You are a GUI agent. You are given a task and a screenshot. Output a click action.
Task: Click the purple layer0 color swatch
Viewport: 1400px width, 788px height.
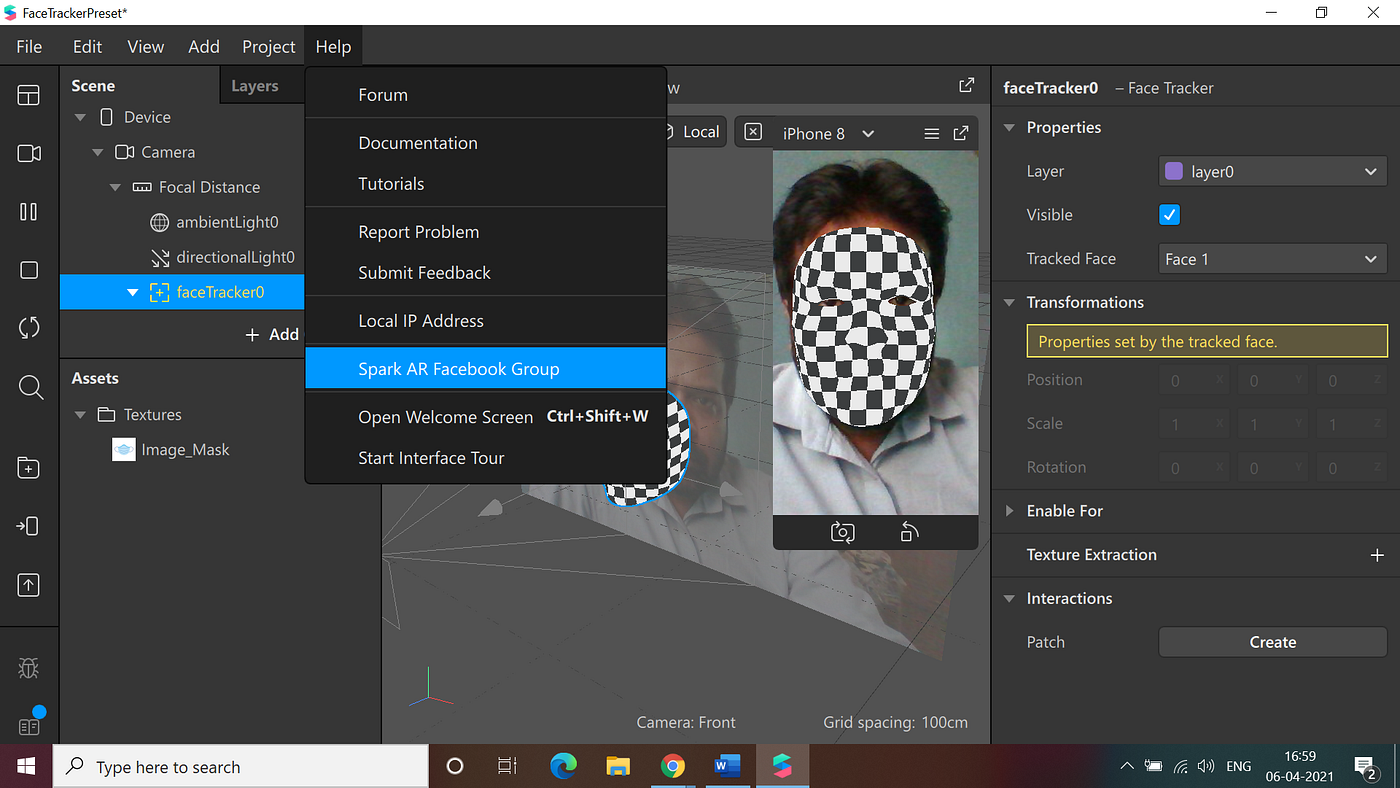[x=1175, y=172]
